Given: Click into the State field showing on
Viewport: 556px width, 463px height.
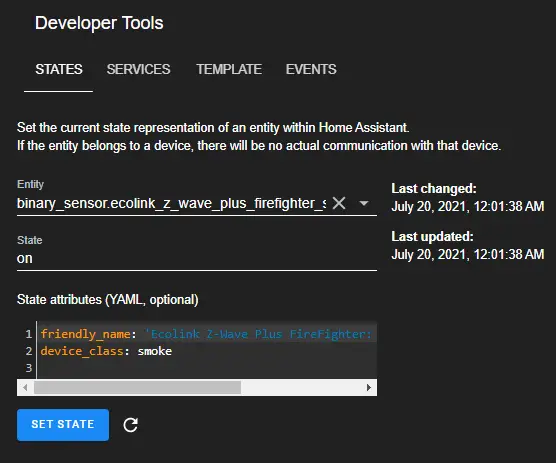Looking at the screenshot, I should click(x=197, y=258).
